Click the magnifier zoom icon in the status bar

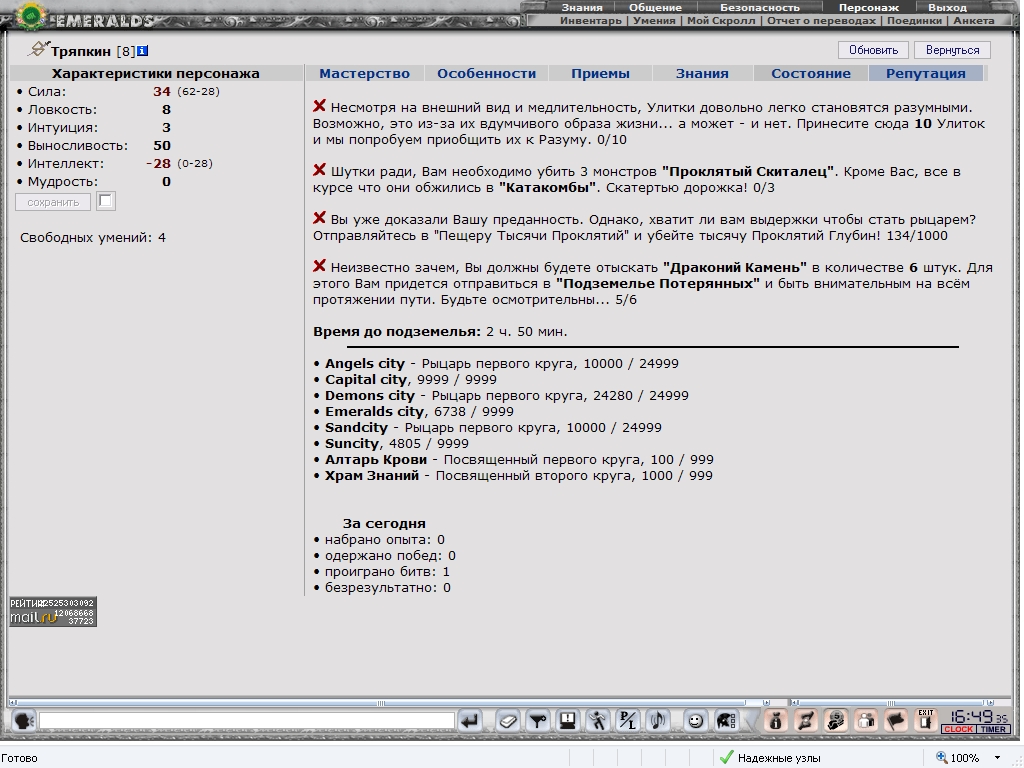pos(942,757)
